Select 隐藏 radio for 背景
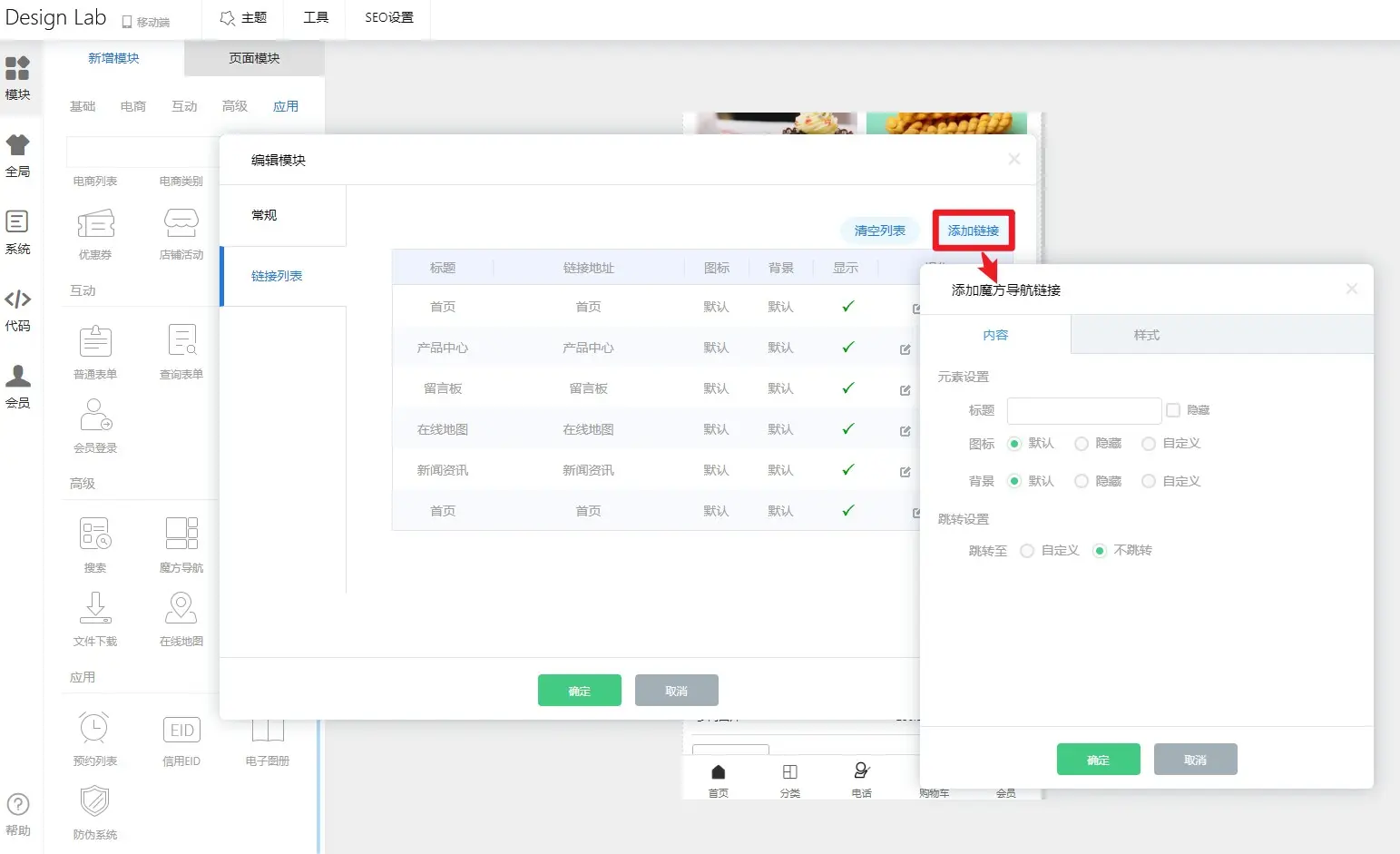 [1082, 481]
